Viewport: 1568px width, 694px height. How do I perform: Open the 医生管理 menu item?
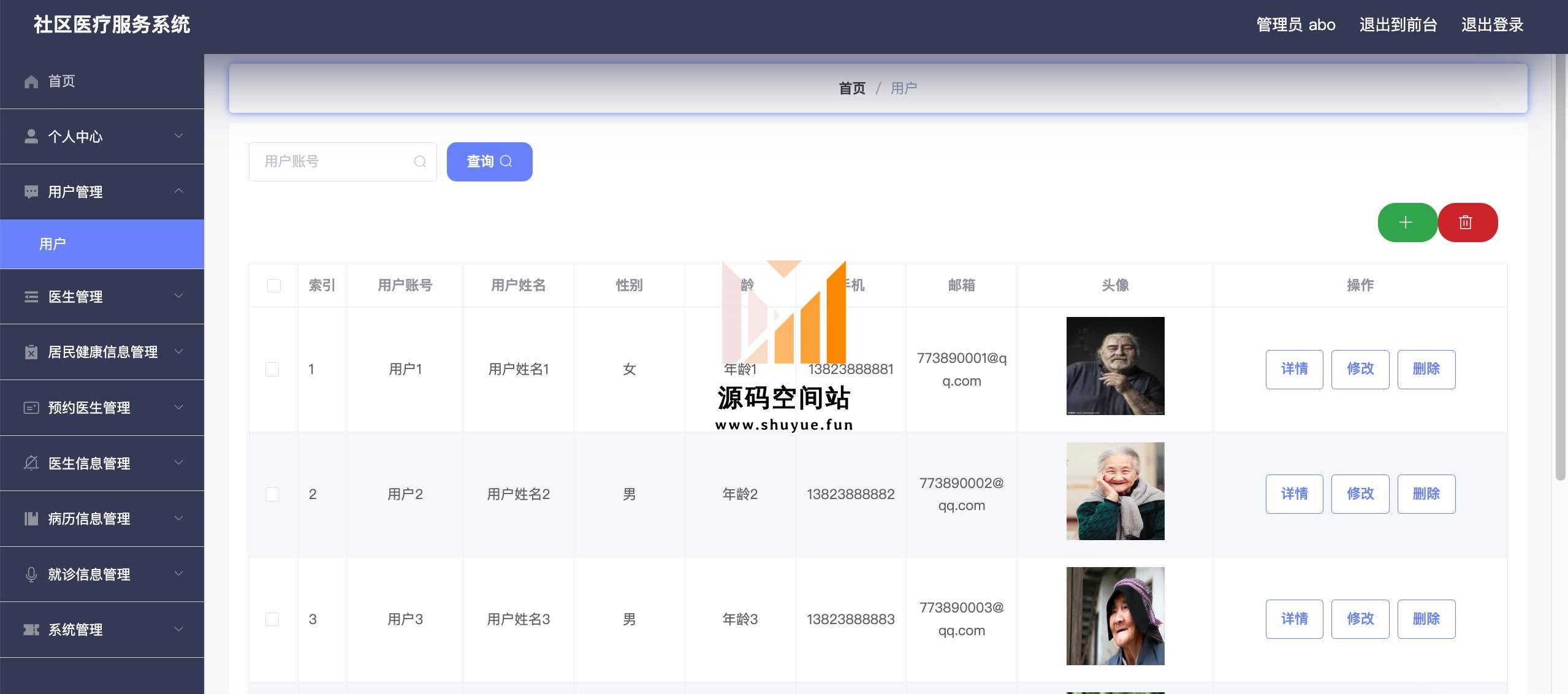tap(102, 297)
